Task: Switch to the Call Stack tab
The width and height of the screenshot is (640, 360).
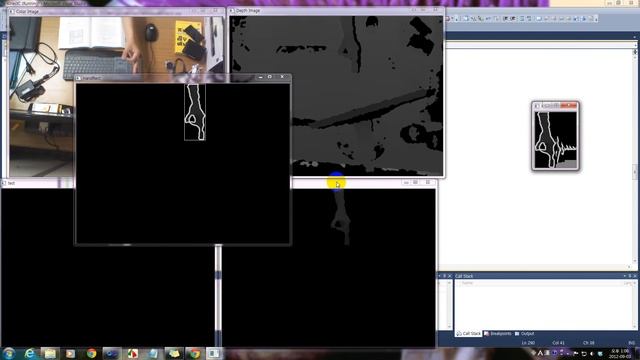Action: click(468, 333)
